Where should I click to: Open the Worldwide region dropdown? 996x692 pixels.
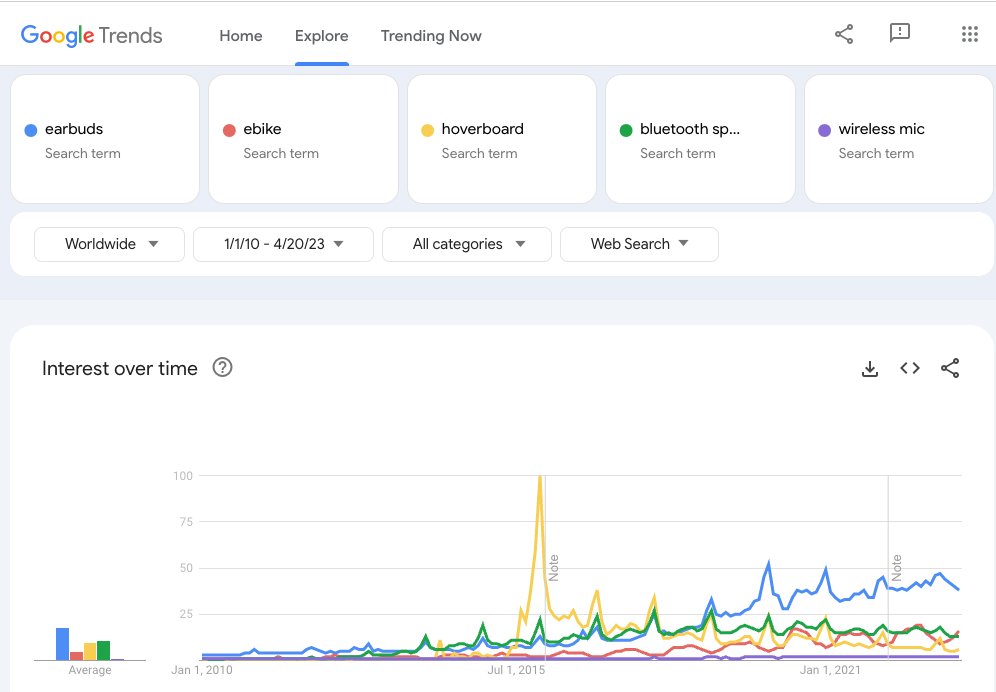coord(109,244)
